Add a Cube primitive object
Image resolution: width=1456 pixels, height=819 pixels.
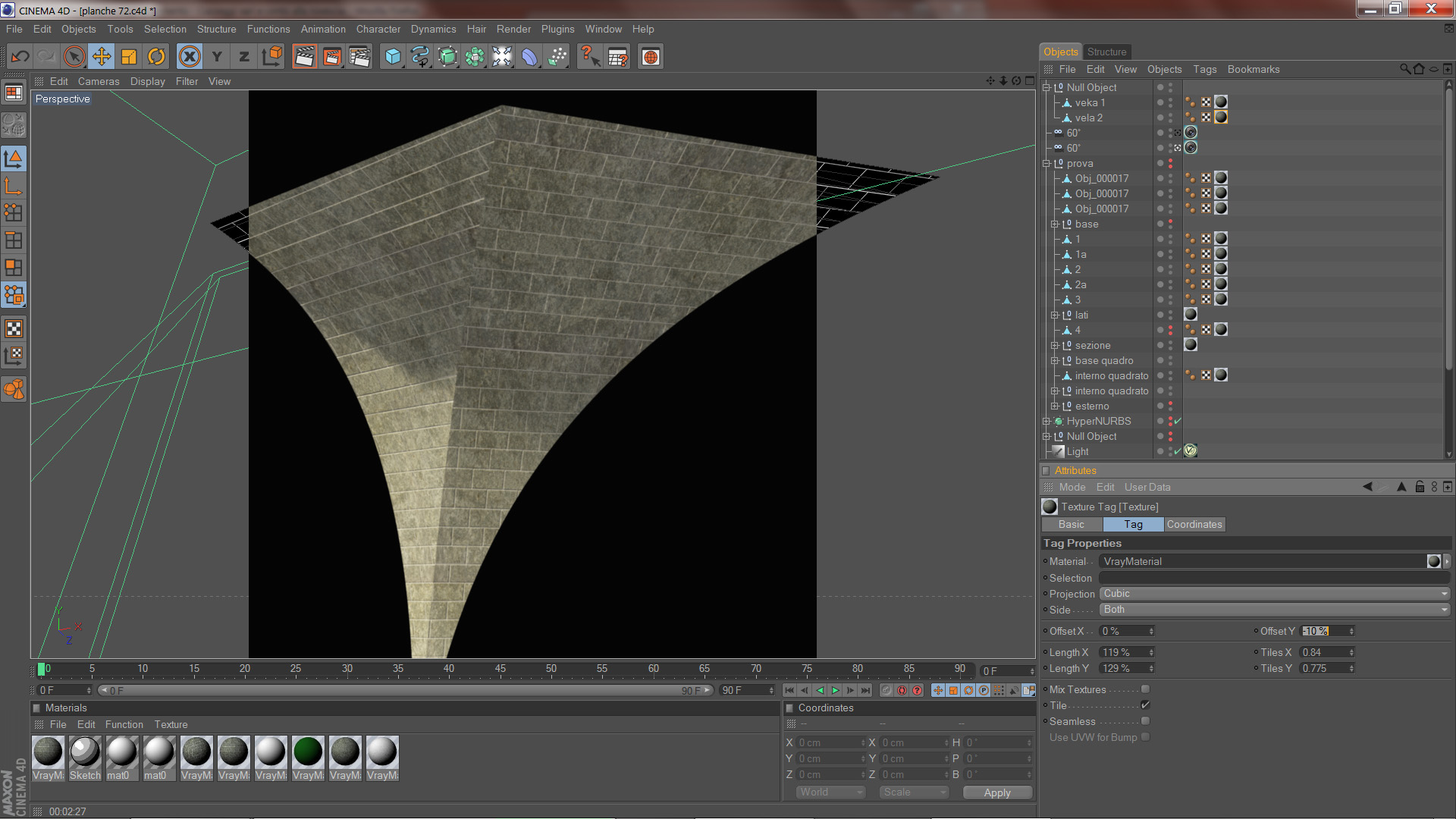(392, 57)
